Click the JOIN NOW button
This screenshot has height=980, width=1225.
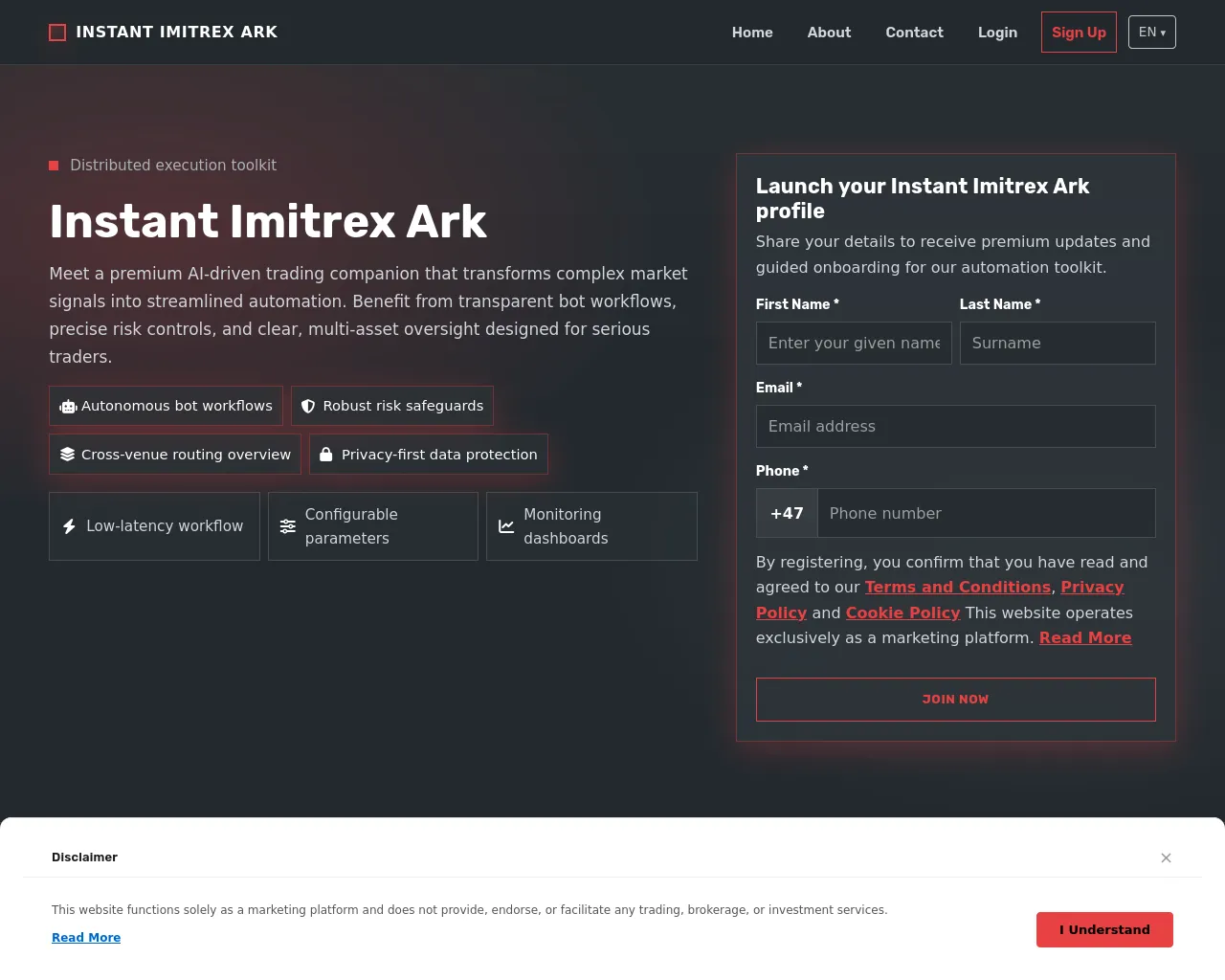(955, 700)
